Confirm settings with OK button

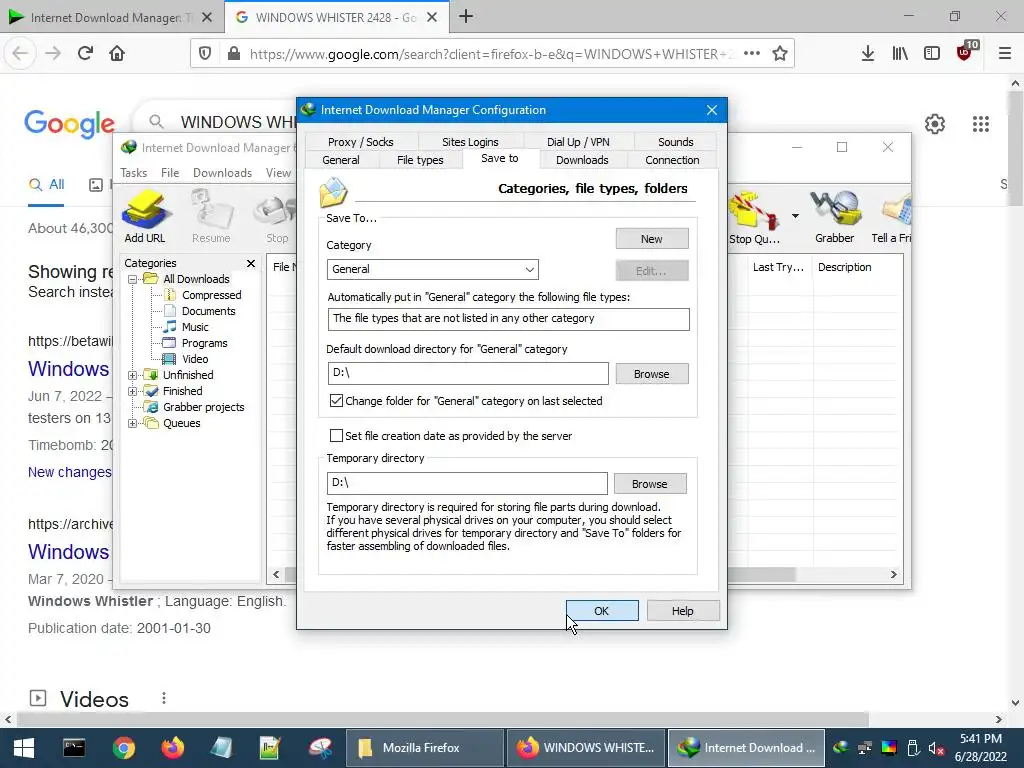click(x=601, y=611)
